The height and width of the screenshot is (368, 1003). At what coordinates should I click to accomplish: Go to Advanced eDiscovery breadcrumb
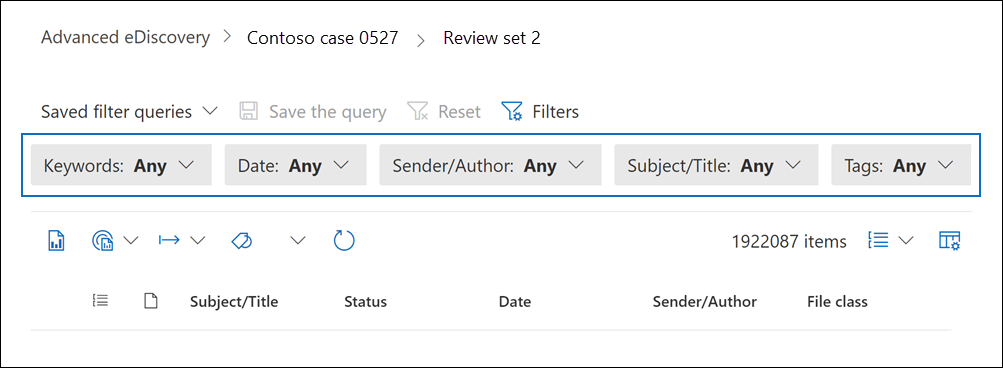[x=125, y=37]
